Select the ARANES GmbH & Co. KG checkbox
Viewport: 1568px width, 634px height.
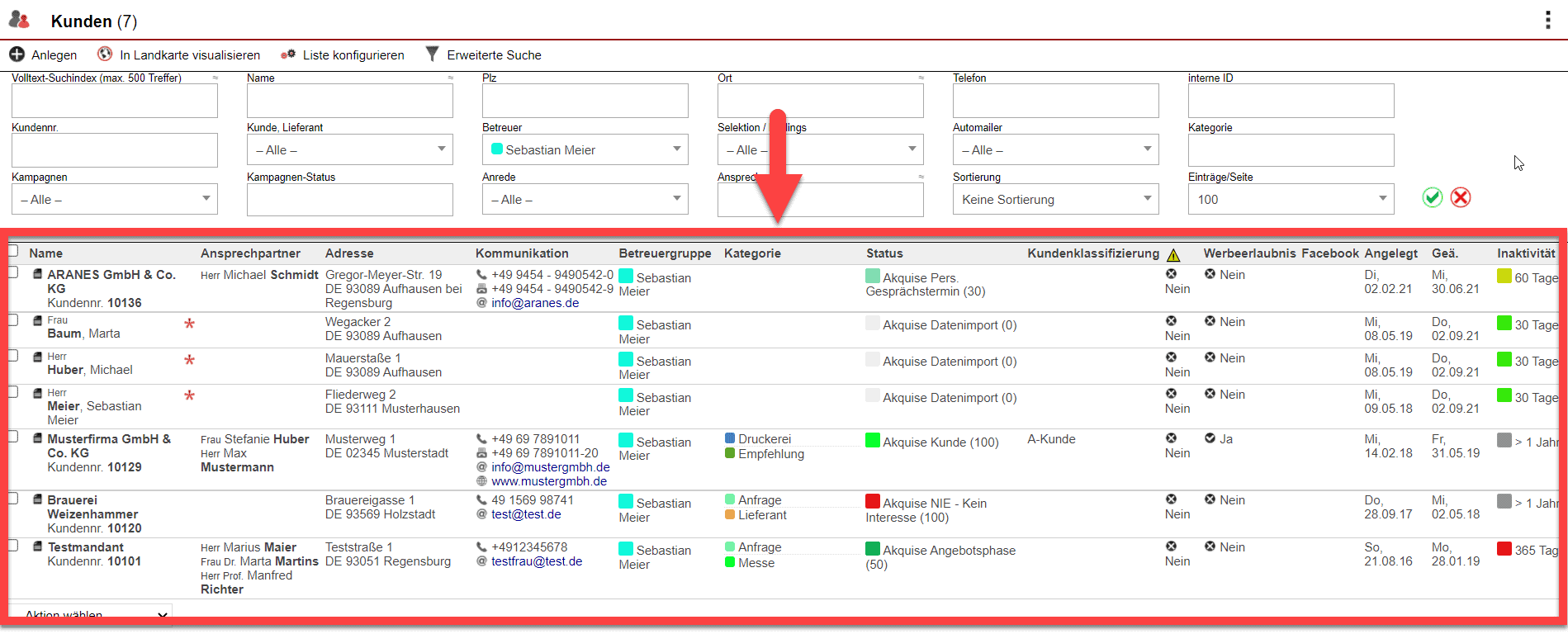13,272
